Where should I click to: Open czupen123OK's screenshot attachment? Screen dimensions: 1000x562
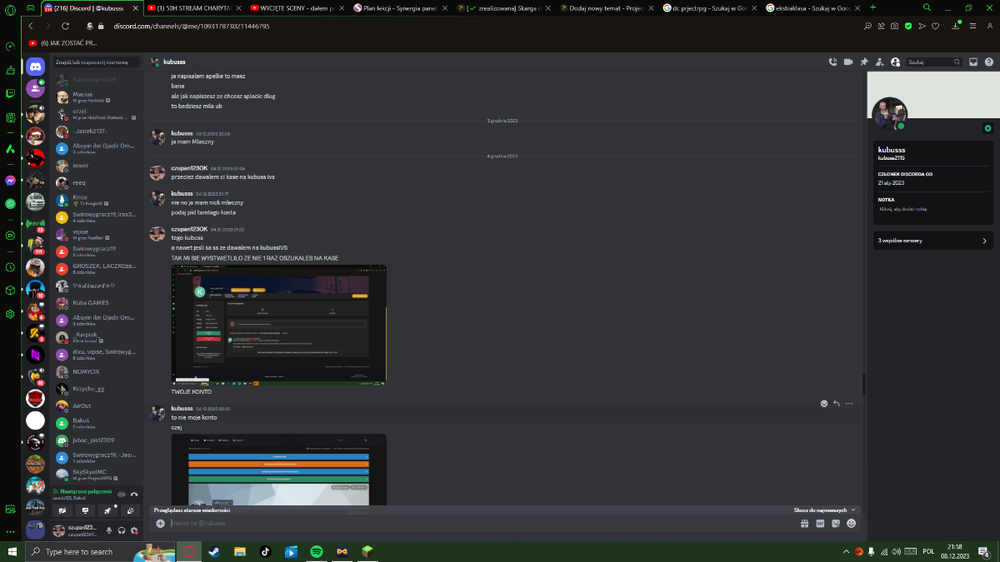click(279, 325)
